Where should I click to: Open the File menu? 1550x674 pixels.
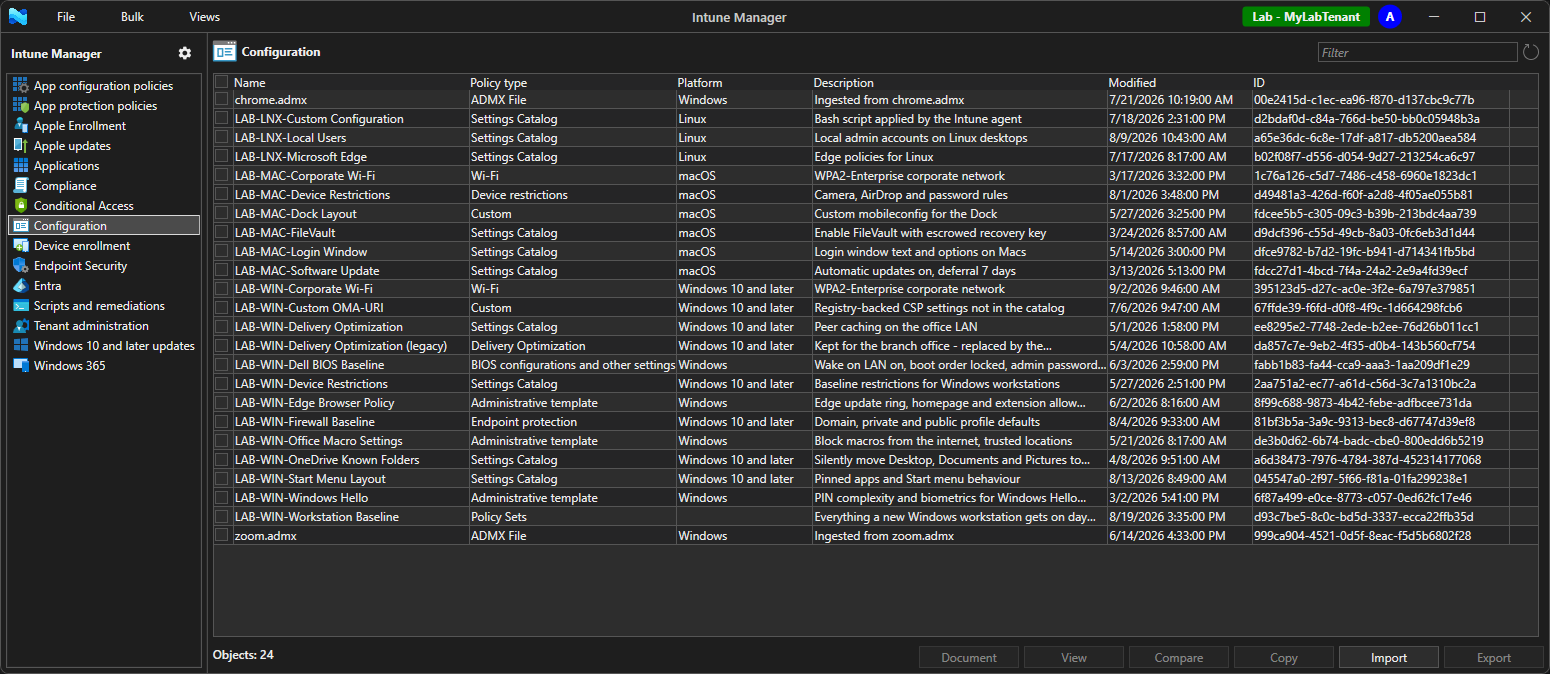66,17
